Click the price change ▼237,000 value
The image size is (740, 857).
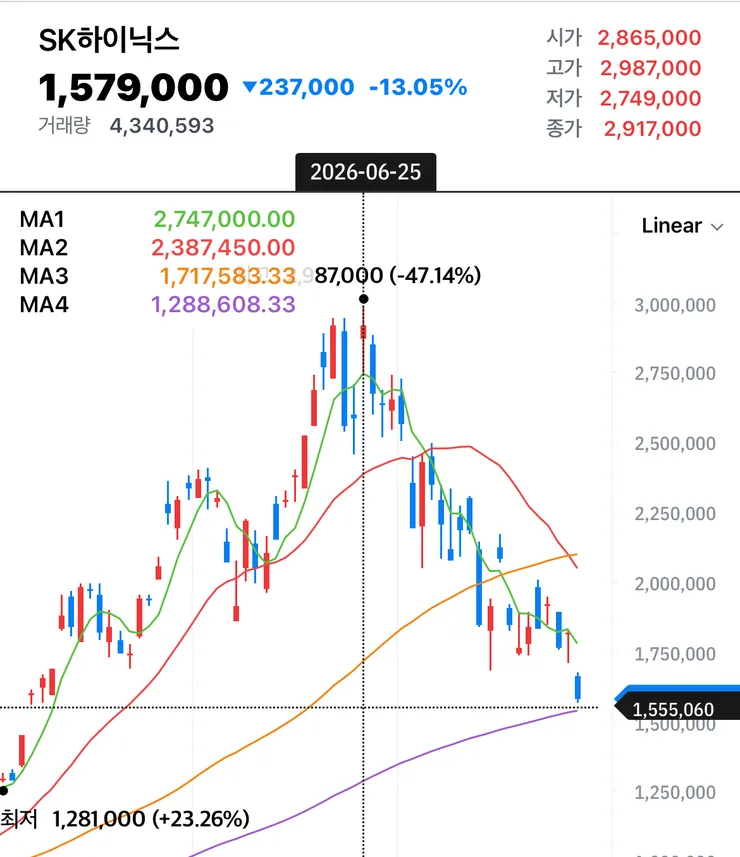(298, 87)
